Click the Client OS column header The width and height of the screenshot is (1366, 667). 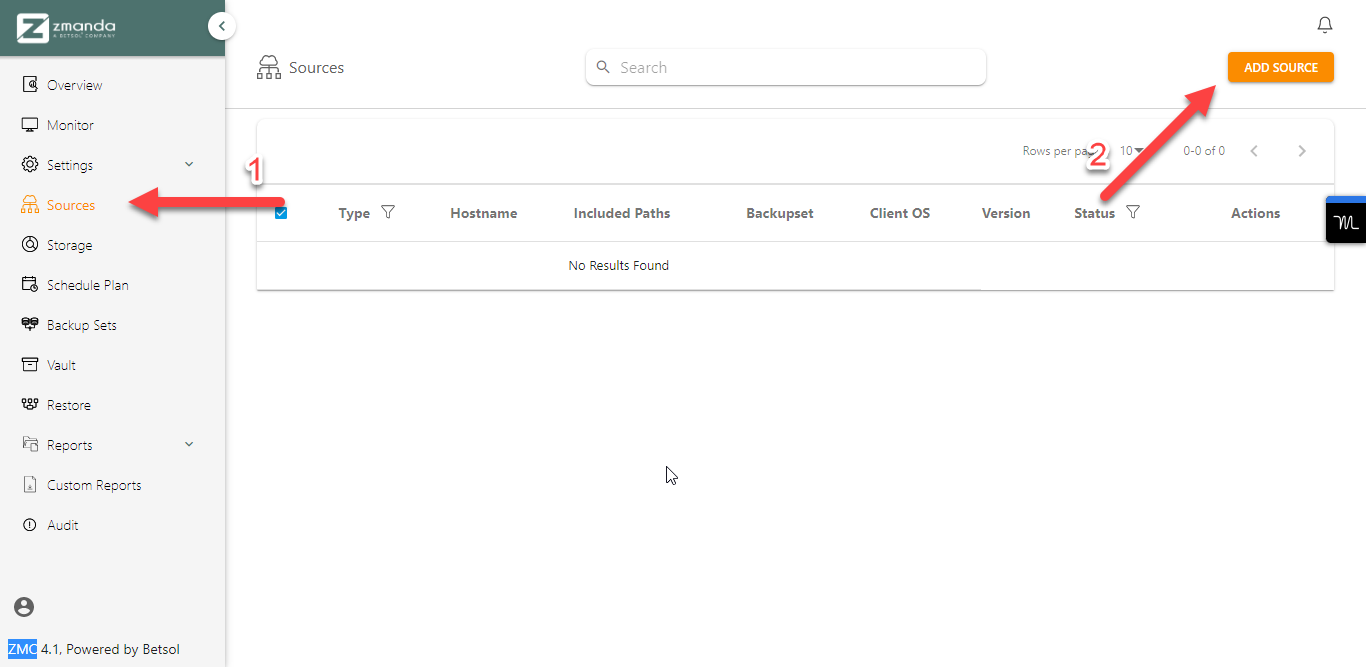(x=900, y=213)
